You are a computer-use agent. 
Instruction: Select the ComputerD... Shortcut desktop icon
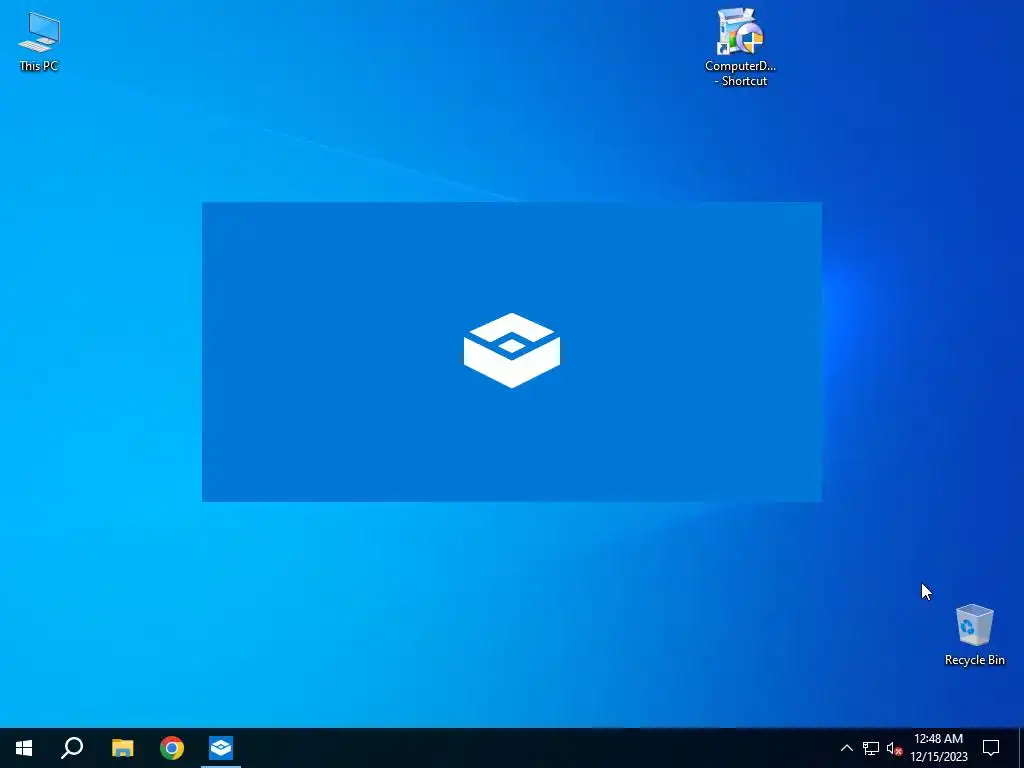pyautogui.click(x=740, y=47)
